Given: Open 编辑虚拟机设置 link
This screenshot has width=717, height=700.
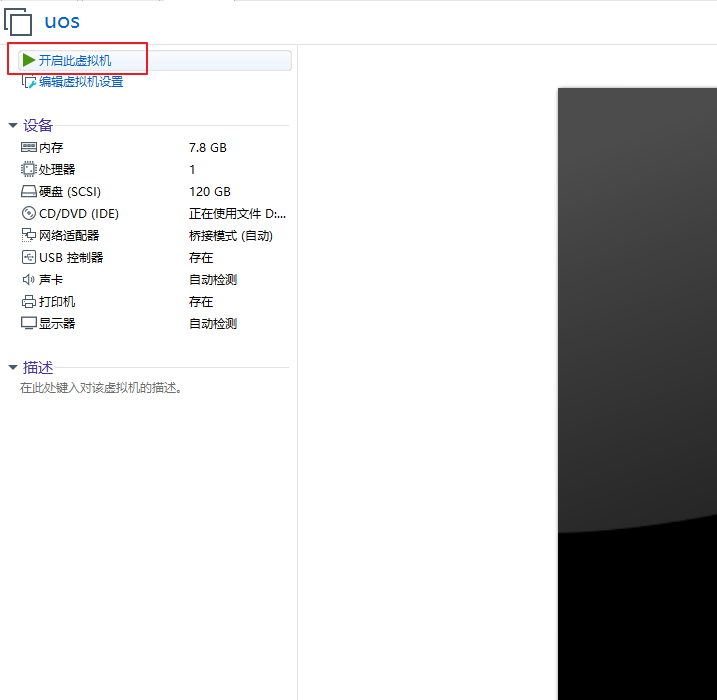Looking at the screenshot, I should tap(81, 82).
